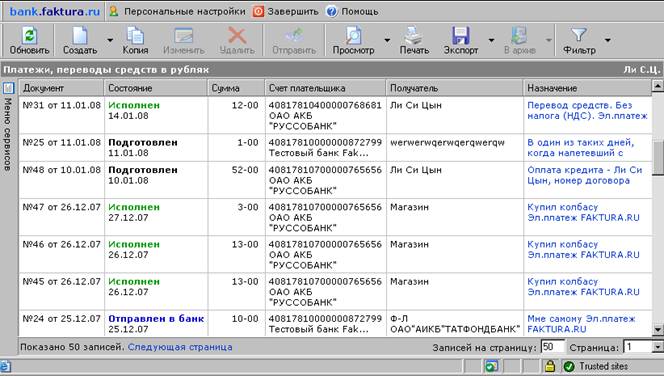Viewport: 664px width, 376px height.
Task: Click the Завершить logout icon
Action: pyautogui.click(x=258, y=11)
